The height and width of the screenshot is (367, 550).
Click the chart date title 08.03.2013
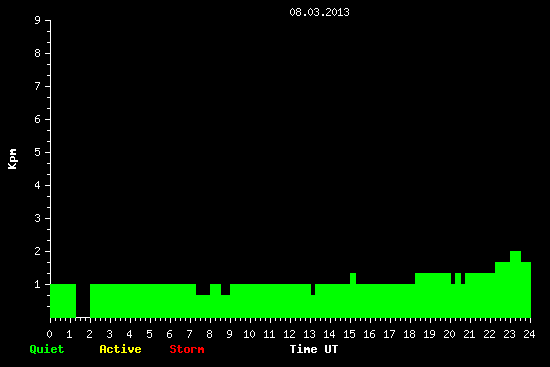click(319, 12)
